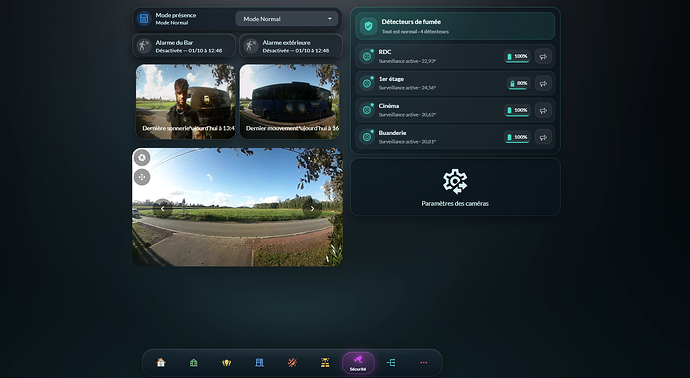
Task: Click the camera settings gear icon
Action: [x=455, y=181]
